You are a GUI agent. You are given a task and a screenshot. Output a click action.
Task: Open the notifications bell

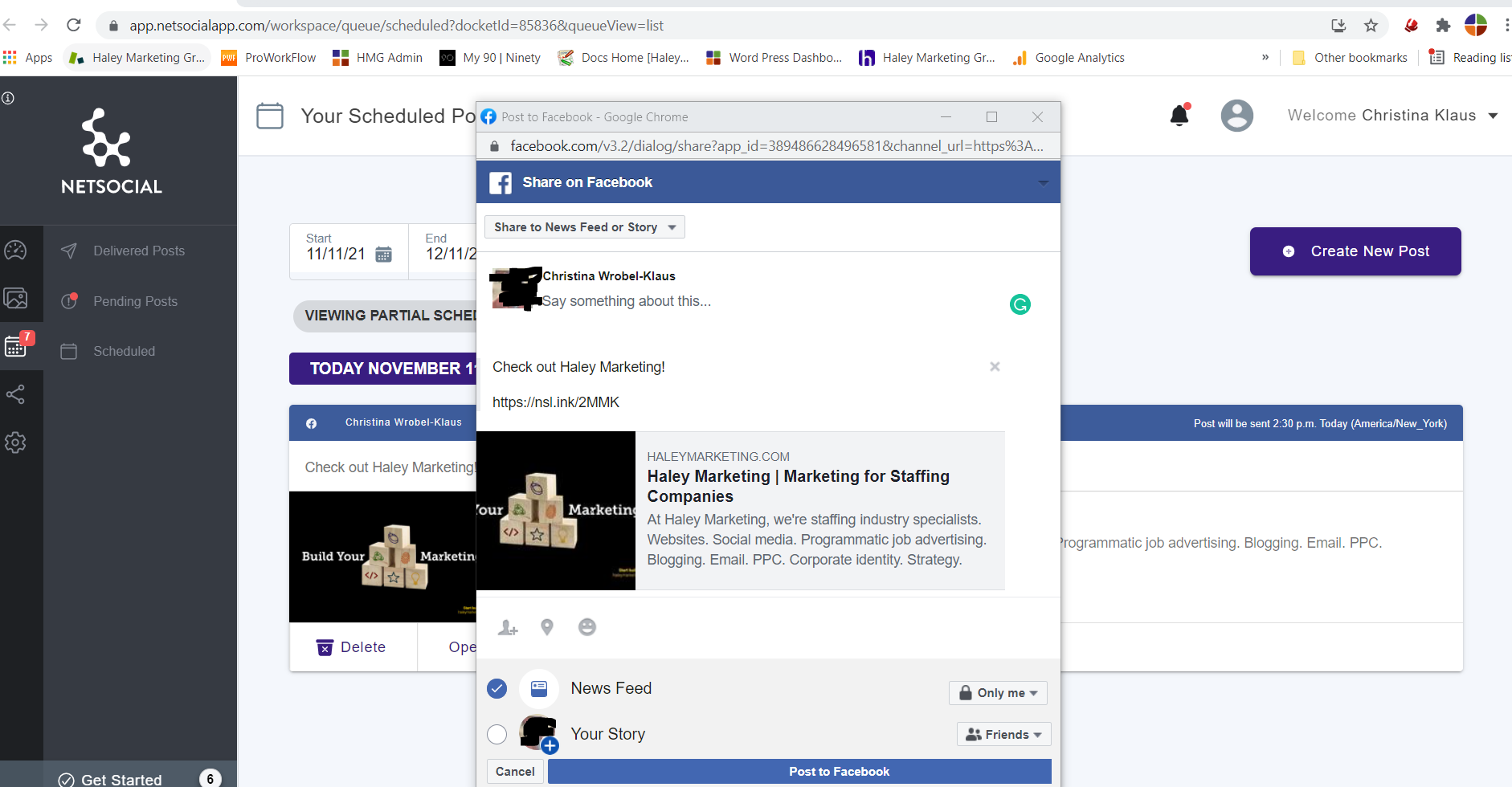click(x=1179, y=116)
